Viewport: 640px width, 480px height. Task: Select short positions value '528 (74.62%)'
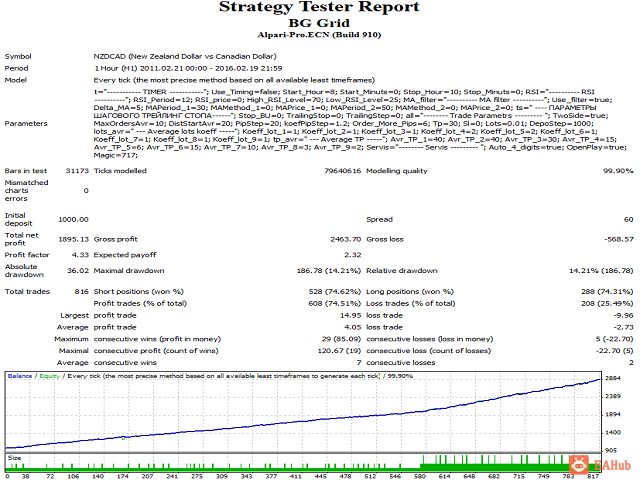click(x=335, y=291)
